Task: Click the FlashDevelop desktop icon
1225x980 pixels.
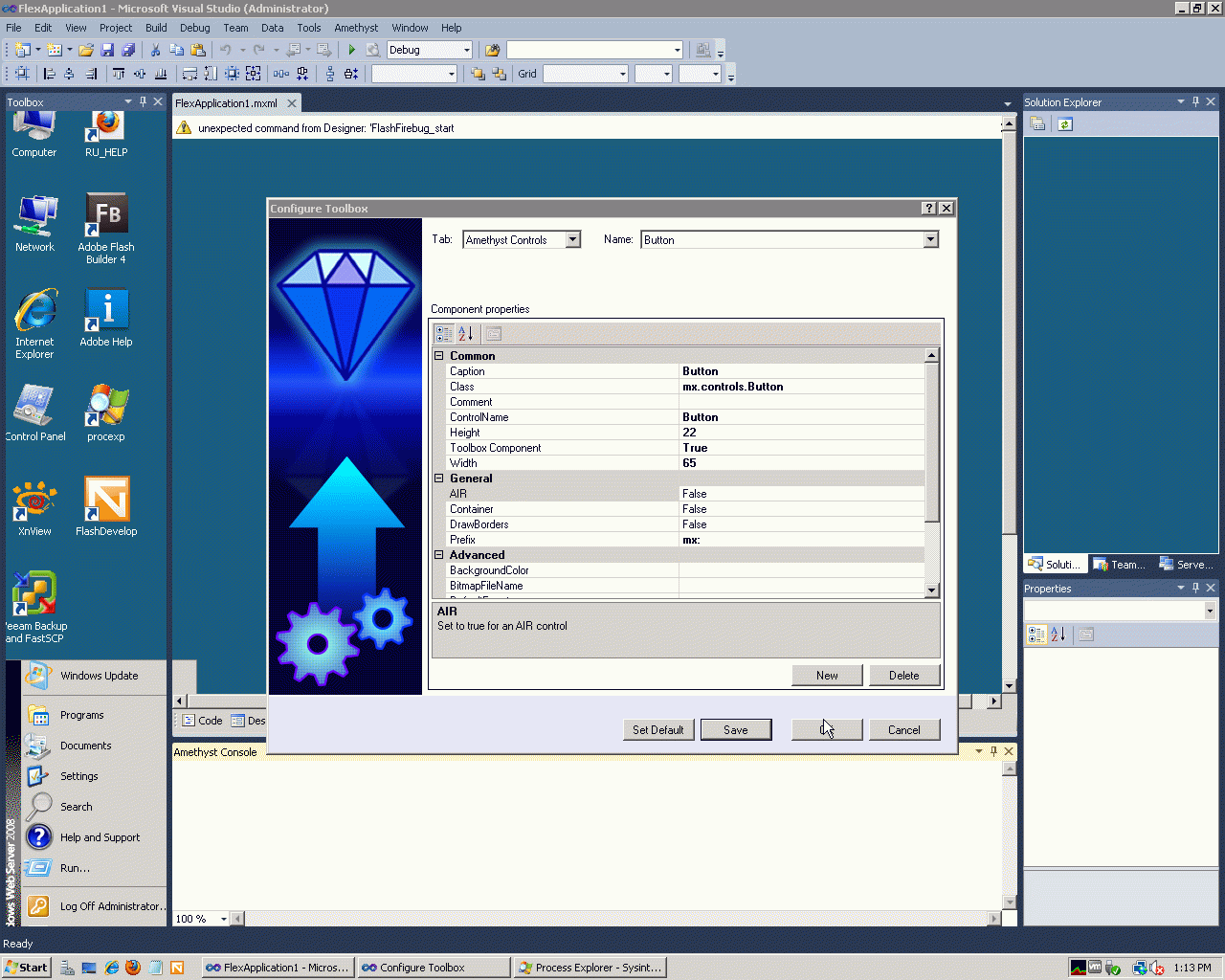Action: [106, 506]
